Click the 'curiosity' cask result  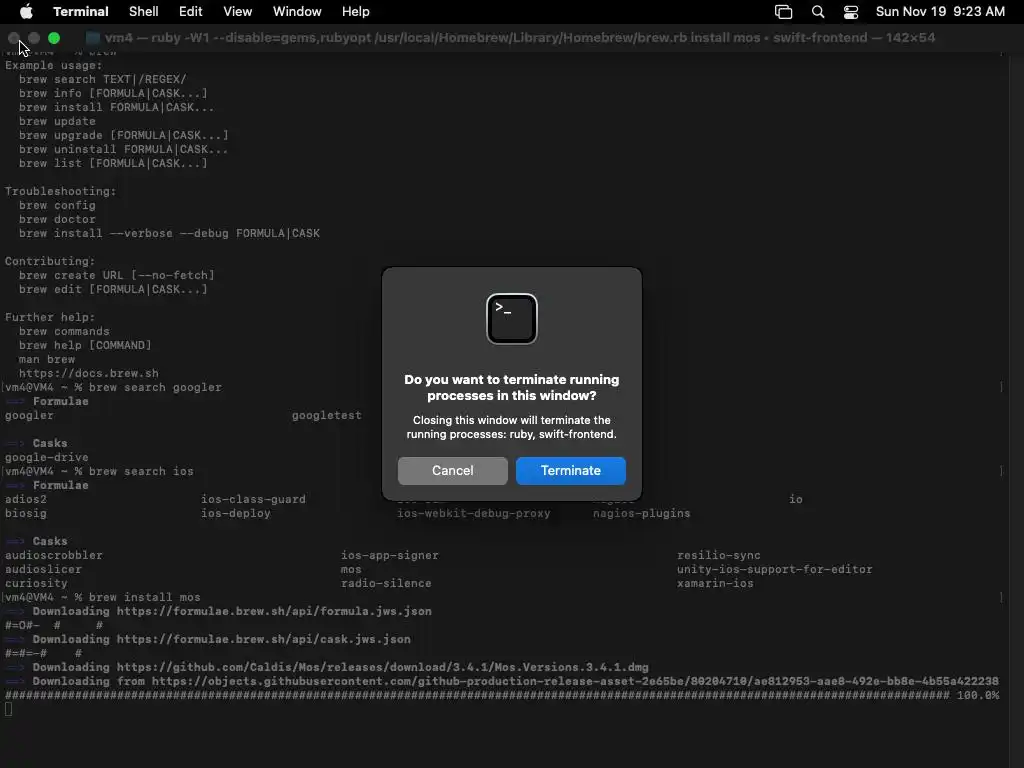click(37, 583)
